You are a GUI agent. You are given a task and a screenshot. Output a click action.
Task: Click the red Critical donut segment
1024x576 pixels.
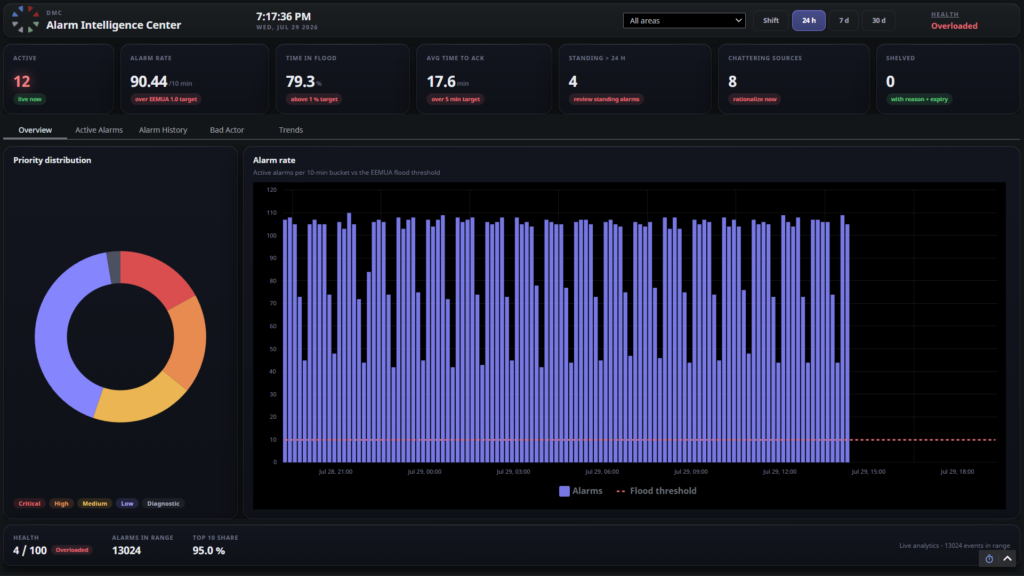157,276
